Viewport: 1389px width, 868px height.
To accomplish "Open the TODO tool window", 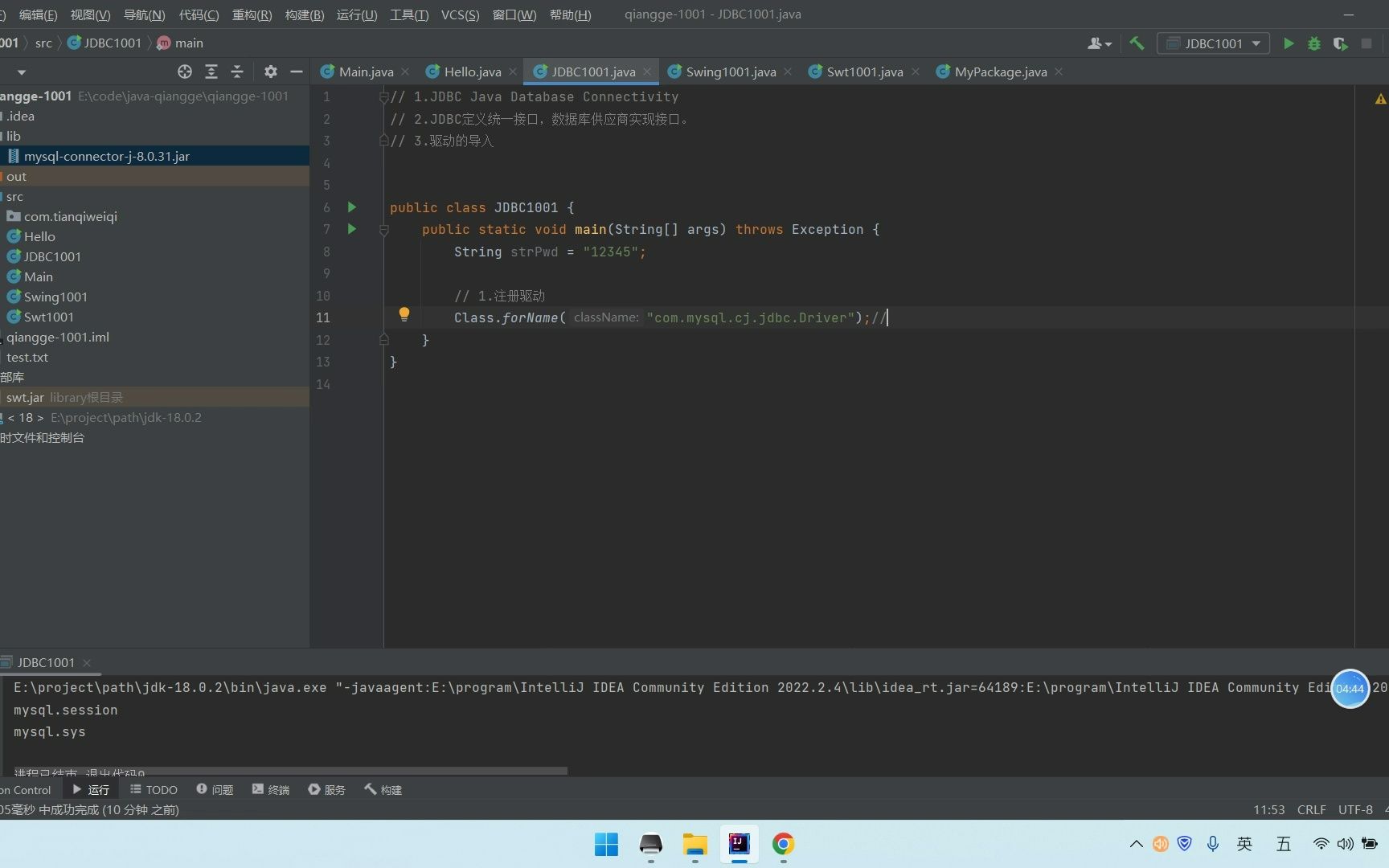I will (x=154, y=790).
